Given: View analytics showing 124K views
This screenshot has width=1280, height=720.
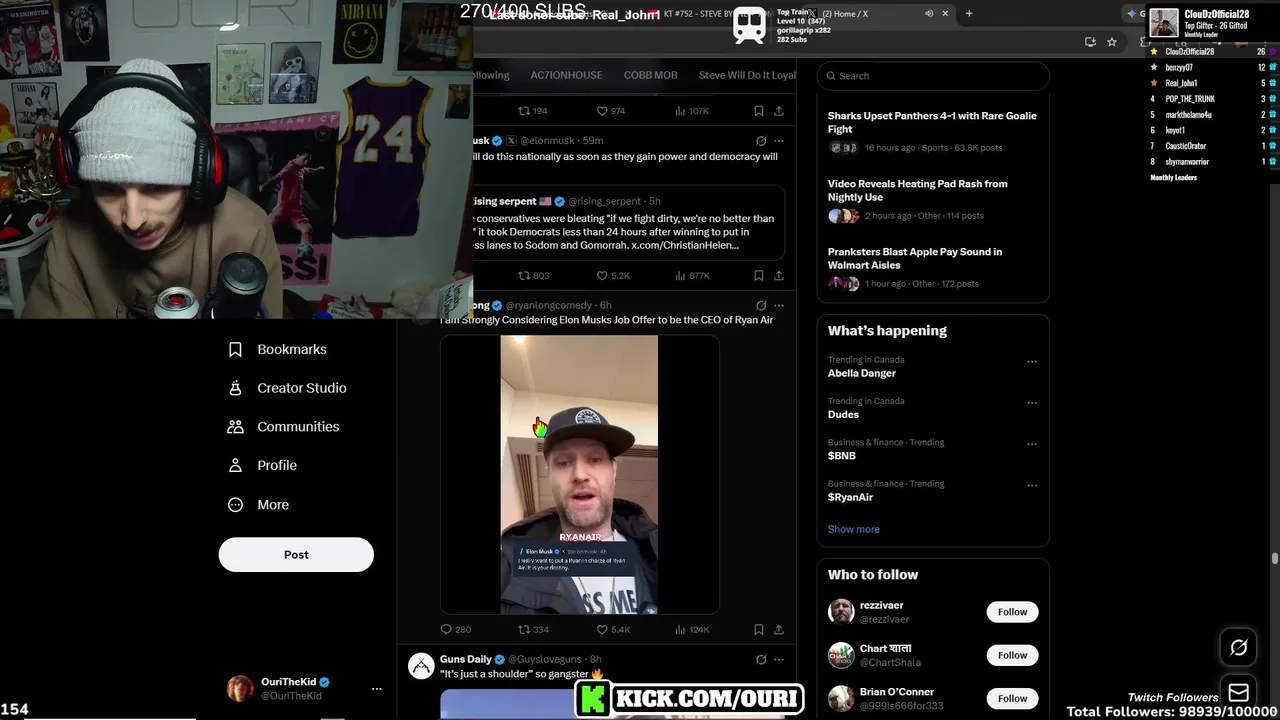Looking at the screenshot, I should point(692,629).
